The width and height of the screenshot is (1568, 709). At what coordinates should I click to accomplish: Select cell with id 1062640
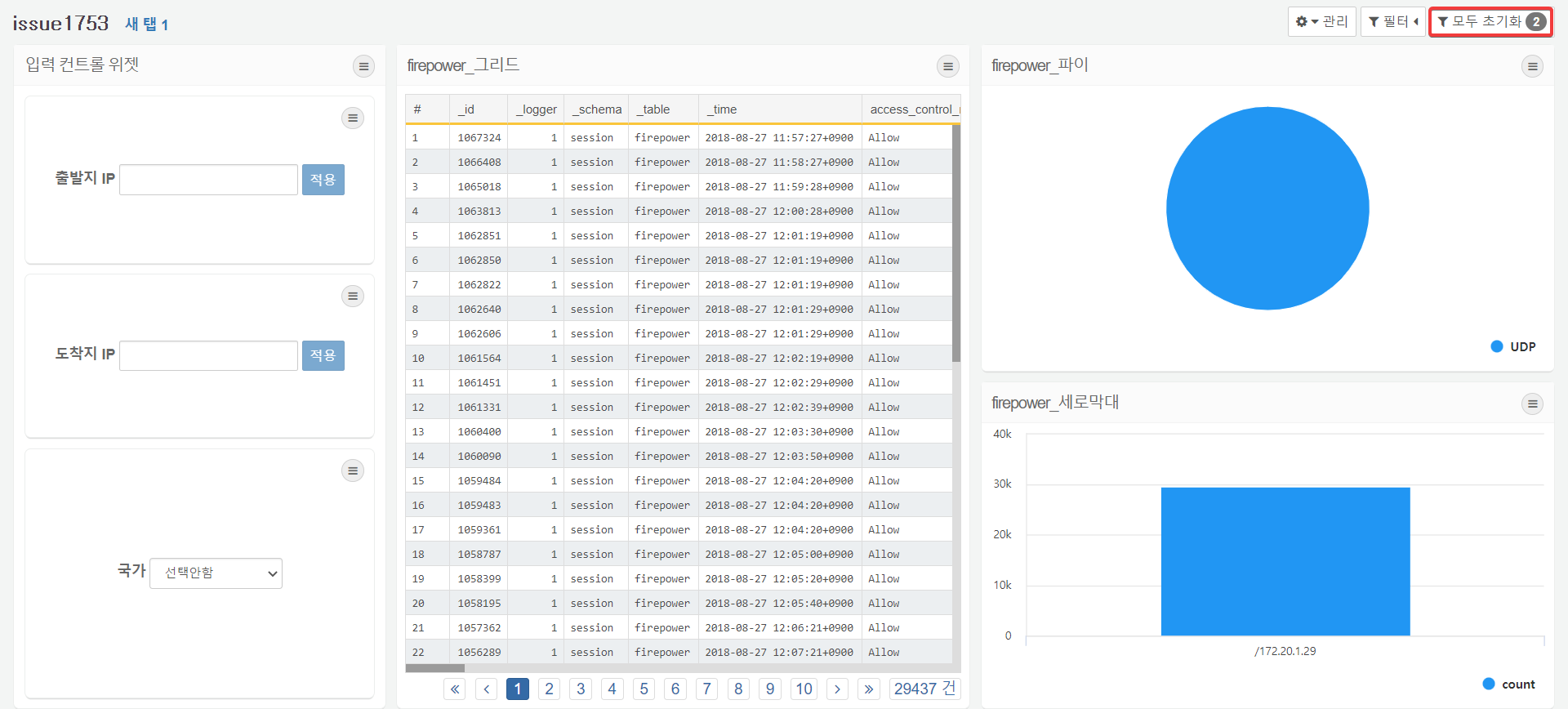[479, 309]
